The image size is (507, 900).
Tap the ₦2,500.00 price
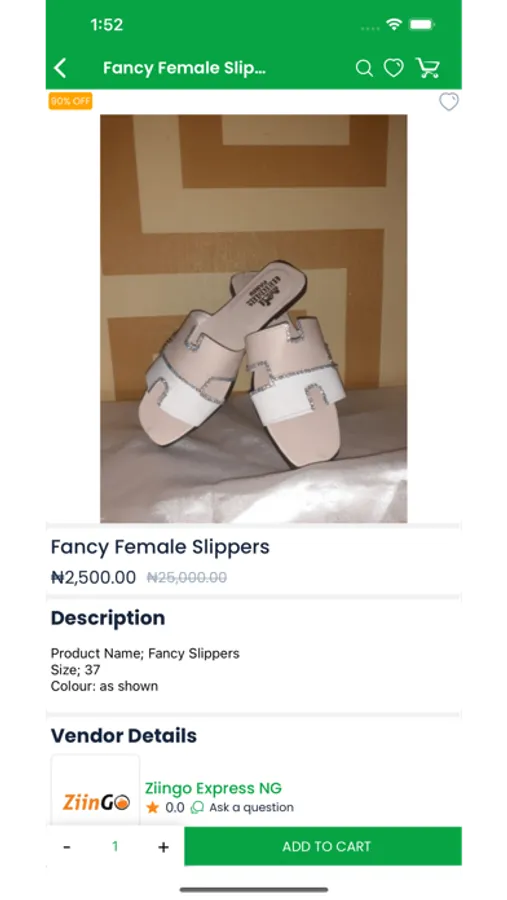(93, 577)
